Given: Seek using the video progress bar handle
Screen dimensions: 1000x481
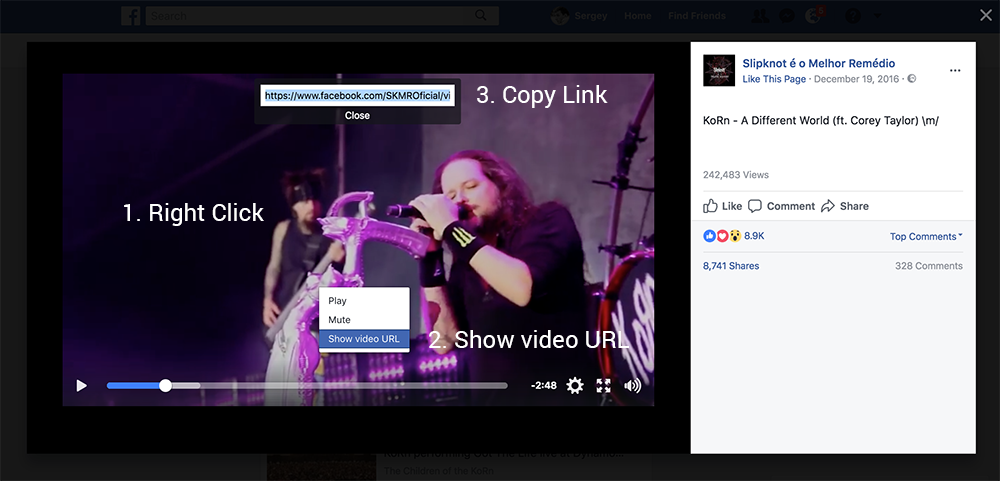Looking at the screenshot, I should tap(165, 385).
